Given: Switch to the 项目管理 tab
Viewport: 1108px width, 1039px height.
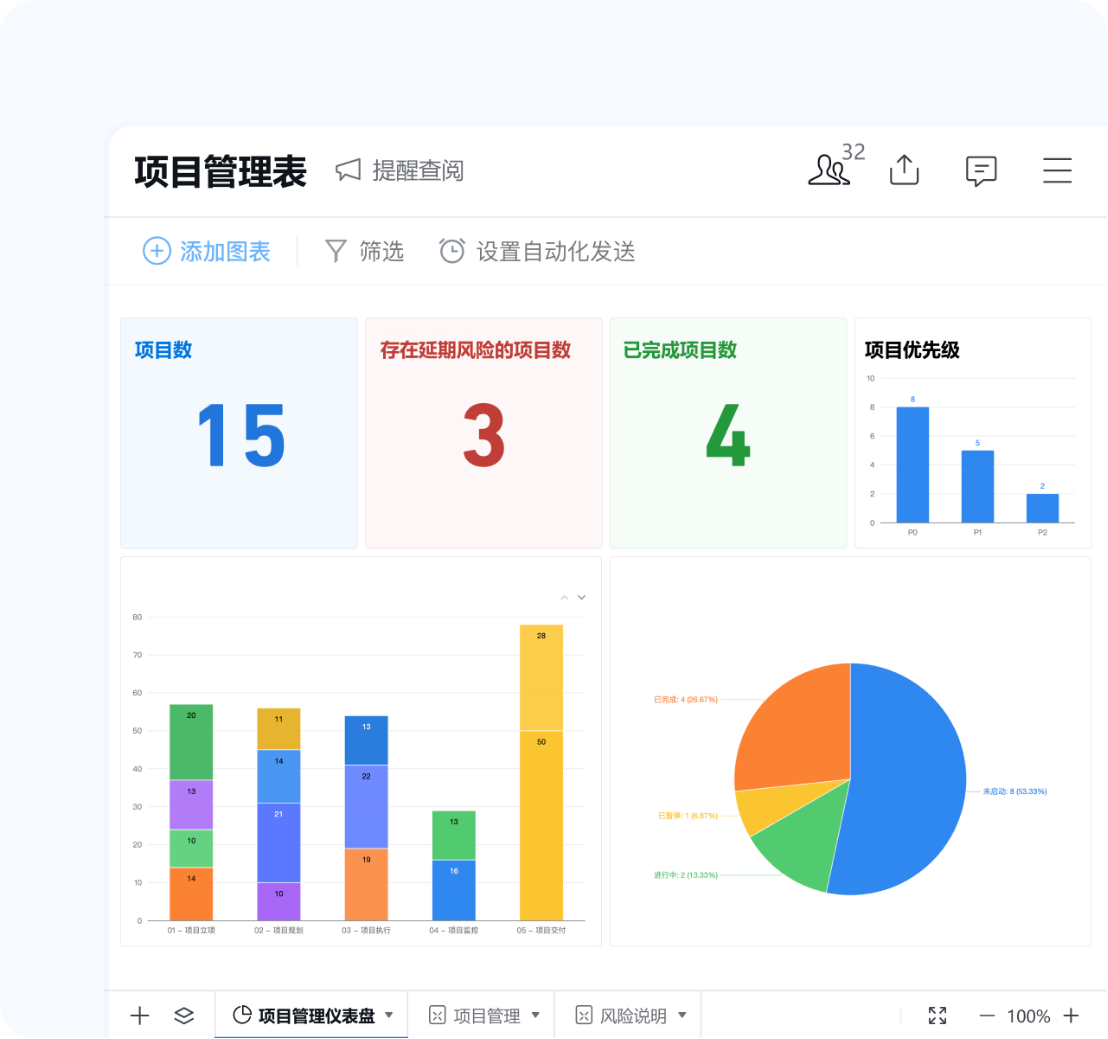Looking at the screenshot, I should coord(486,1016).
